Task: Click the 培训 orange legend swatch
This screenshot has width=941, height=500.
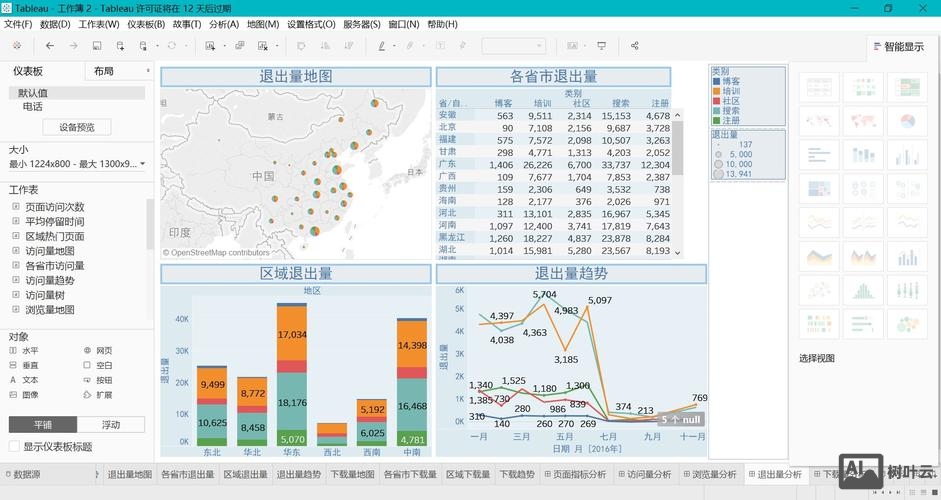Action: (716, 91)
